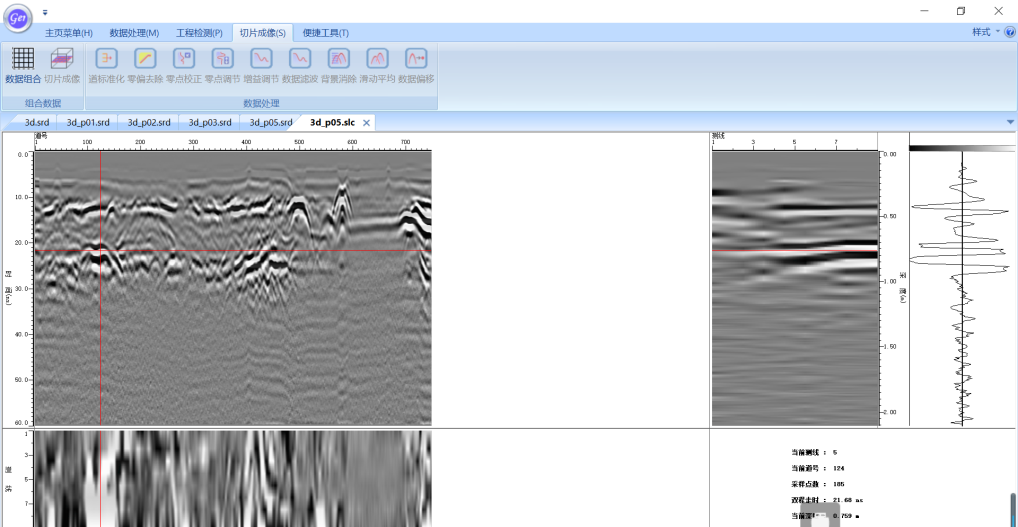Switch to the 数据处理(M) ribbon tab
Screen dimensions: 1018x527
coord(134,33)
